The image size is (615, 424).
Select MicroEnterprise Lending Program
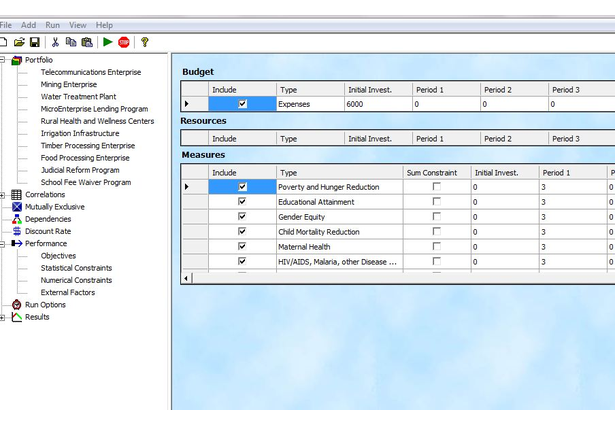tap(95, 109)
